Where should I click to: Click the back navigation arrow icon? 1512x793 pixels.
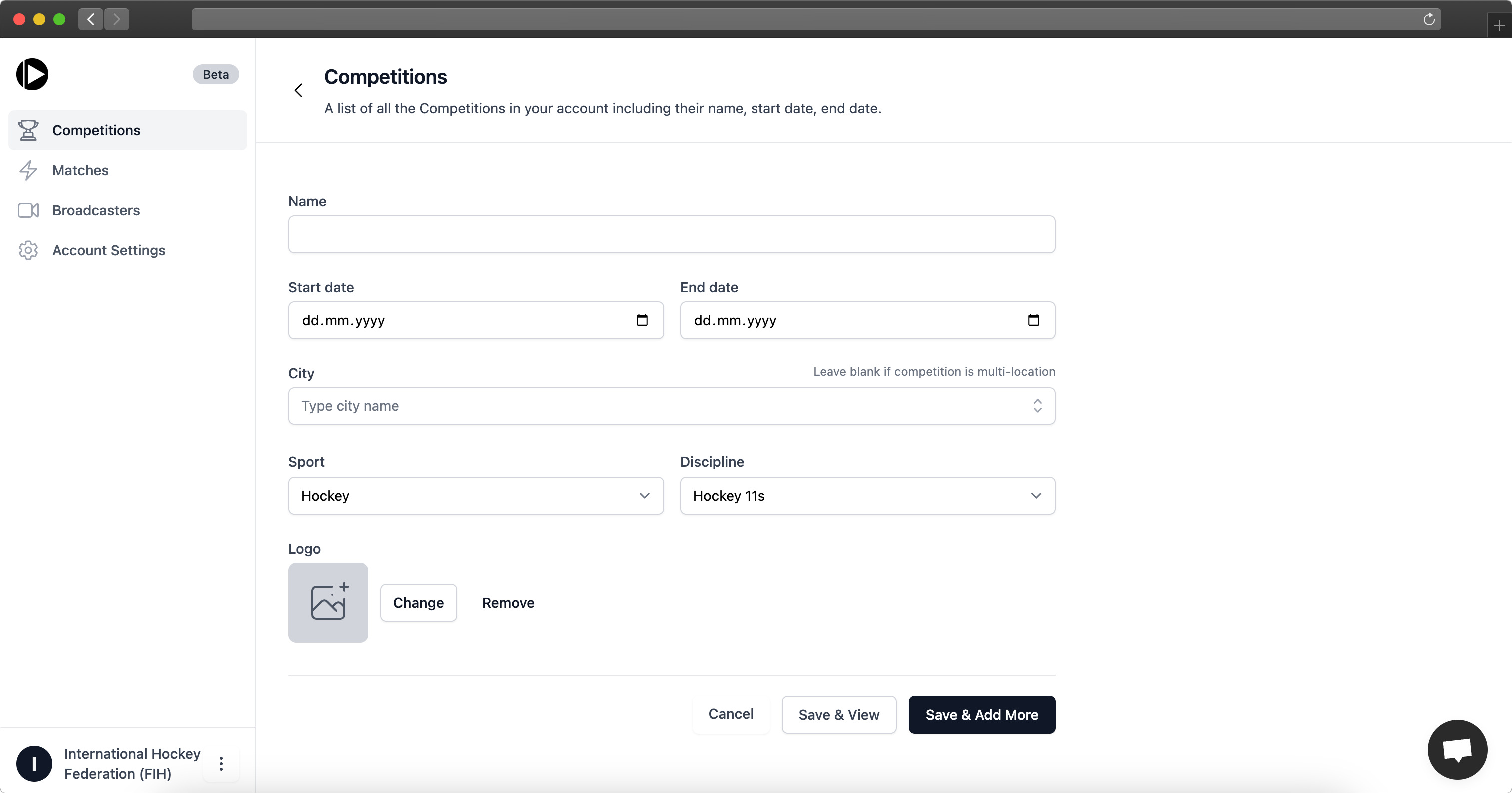(x=298, y=91)
